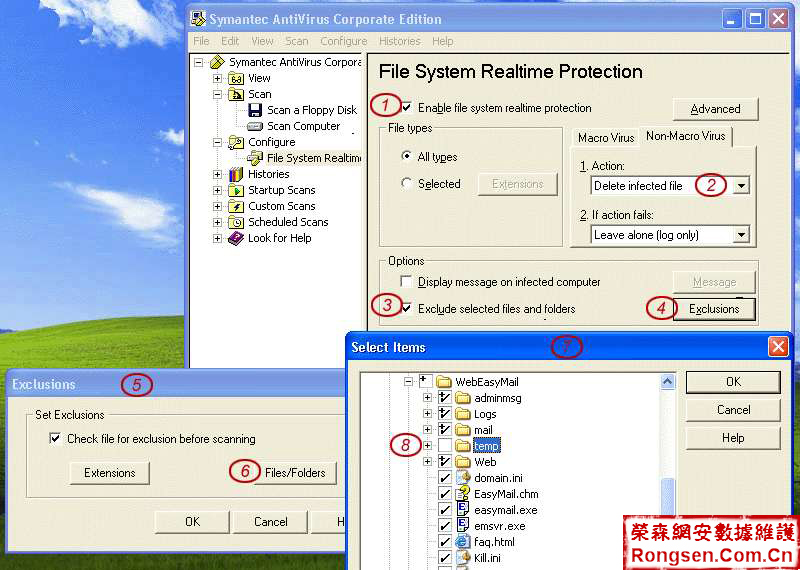
Task: Open the Exclusions button in Options
Action: tap(714, 309)
